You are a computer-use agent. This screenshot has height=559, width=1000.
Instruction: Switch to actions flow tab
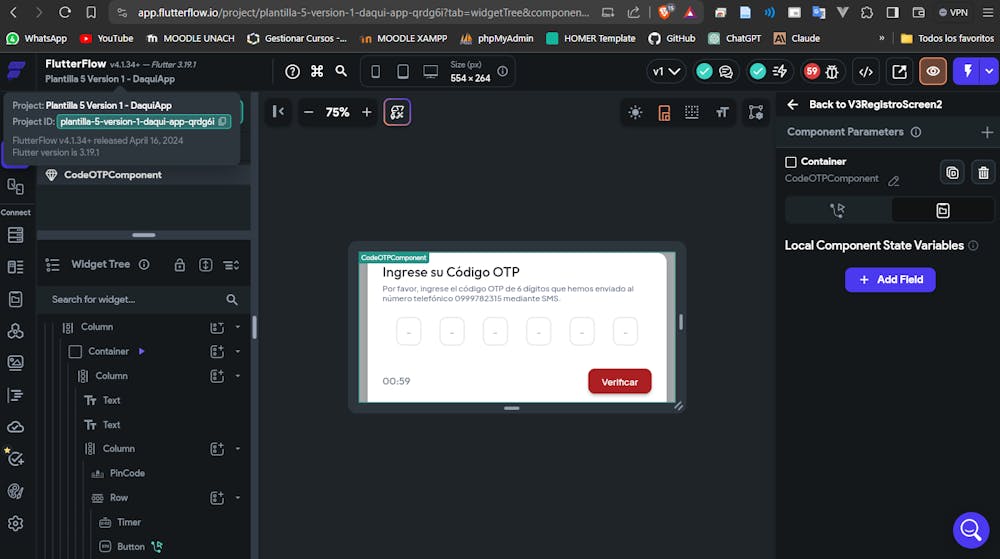click(x=837, y=210)
